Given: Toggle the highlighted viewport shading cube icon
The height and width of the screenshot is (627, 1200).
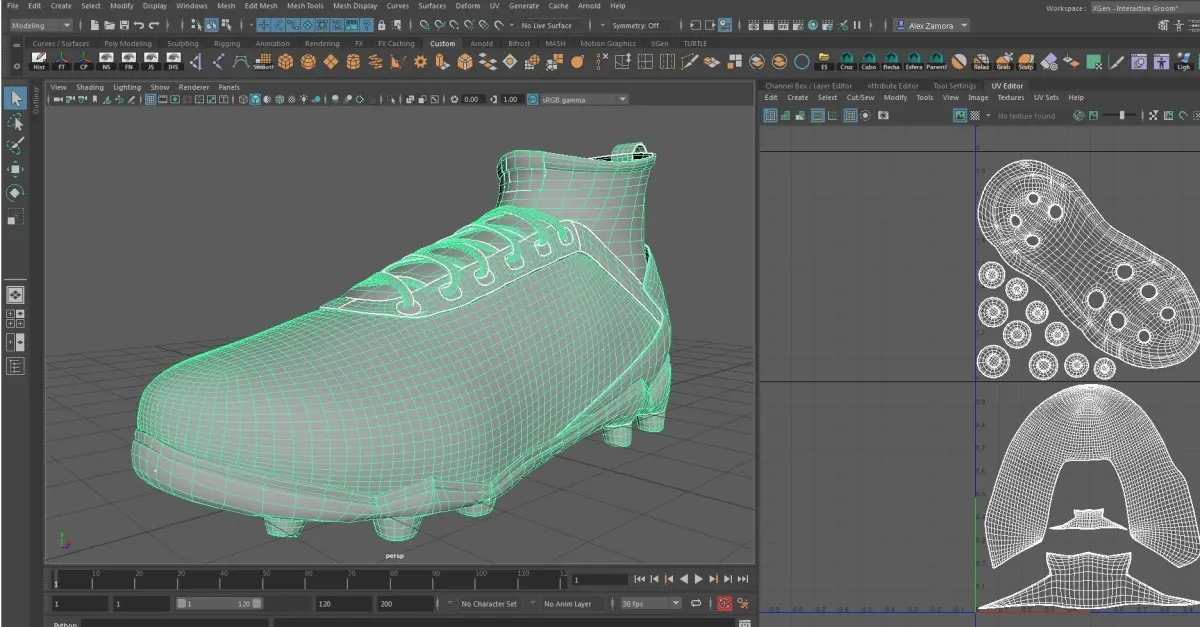Looking at the screenshot, I should pyautogui.click(x=255, y=99).
